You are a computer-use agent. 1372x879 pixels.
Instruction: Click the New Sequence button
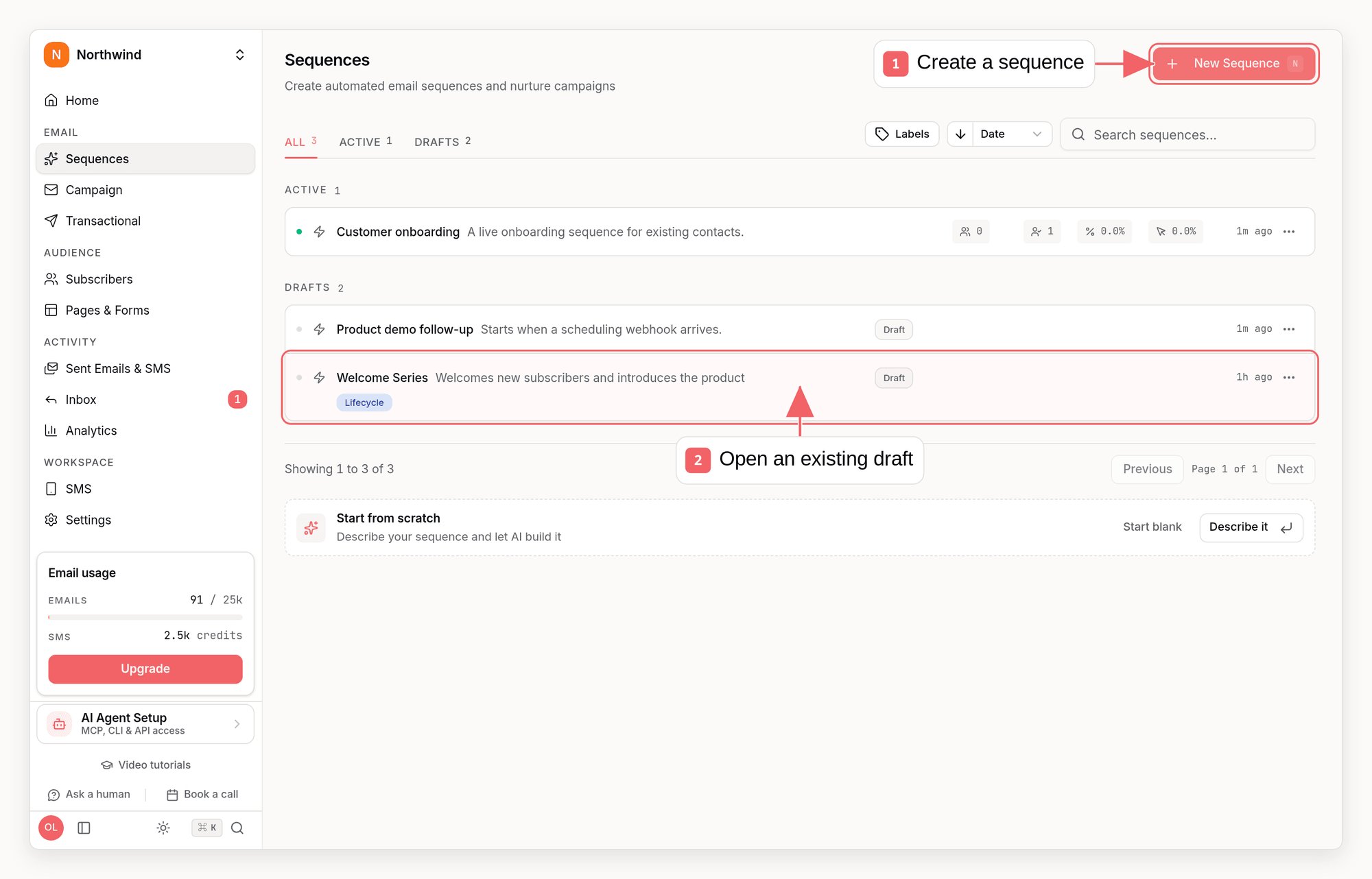[x=1233, y=64]
